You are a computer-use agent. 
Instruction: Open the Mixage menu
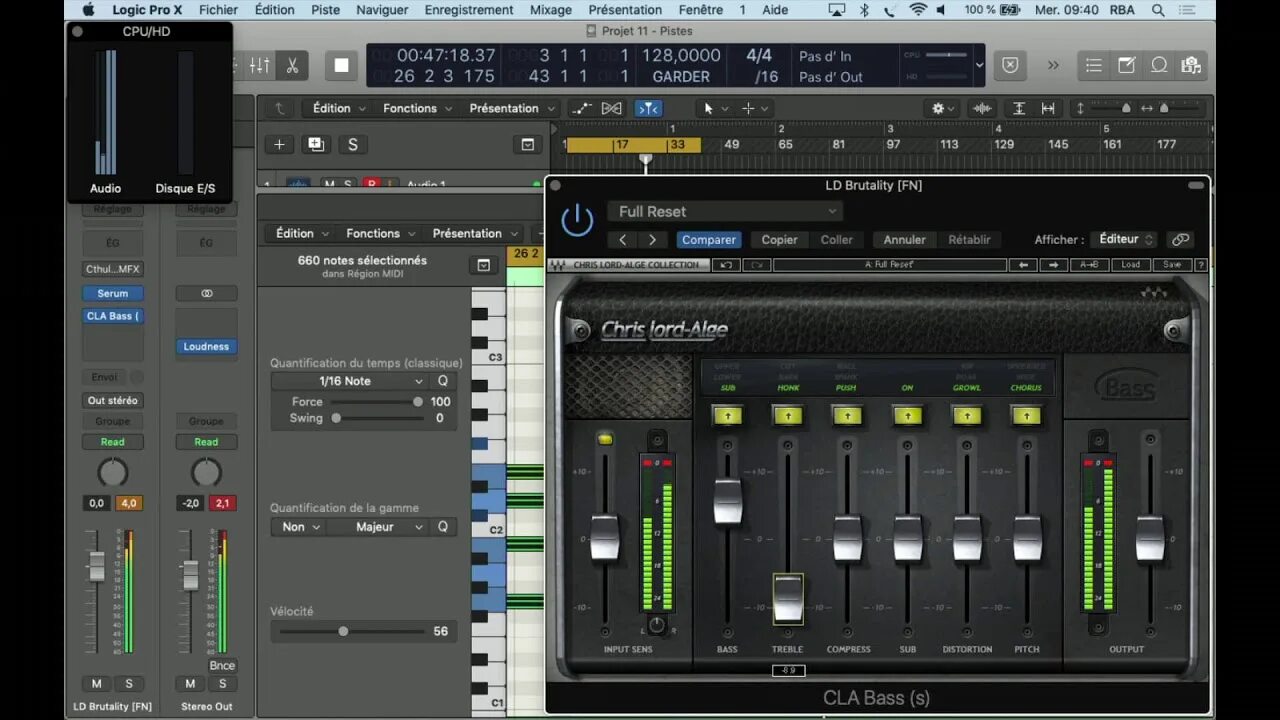click(550, 10)
